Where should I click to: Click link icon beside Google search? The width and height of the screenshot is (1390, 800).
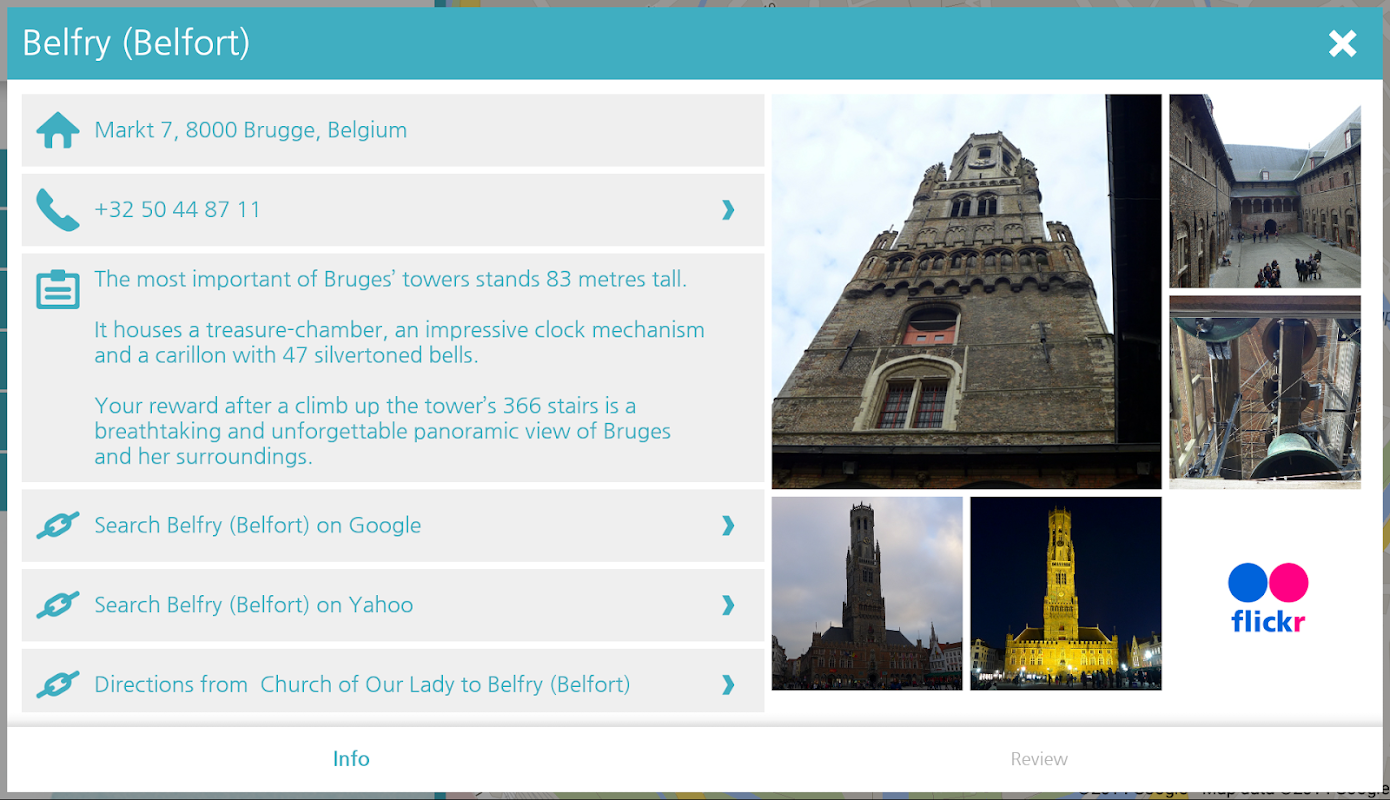(58, 525)
